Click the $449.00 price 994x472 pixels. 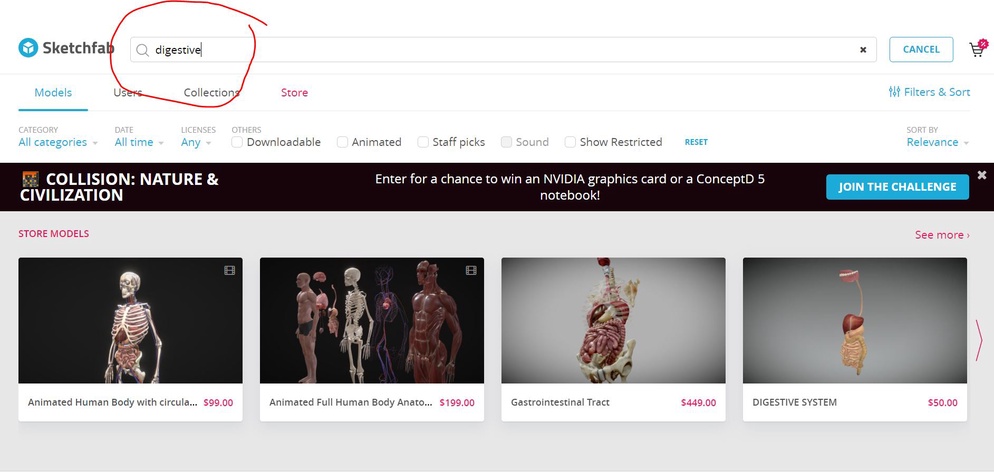point(699,402)
